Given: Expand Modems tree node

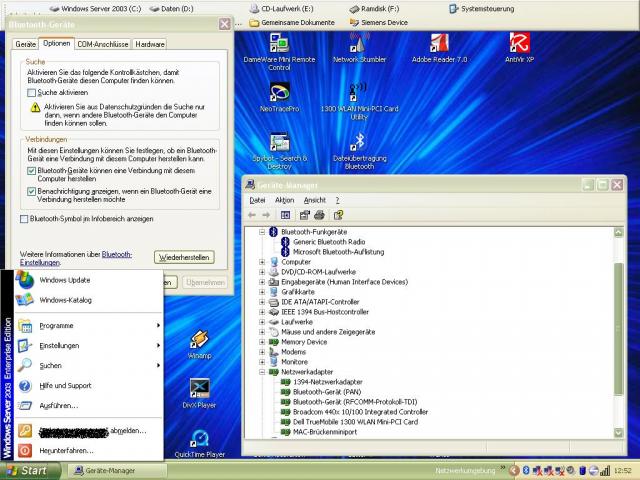Looking at the screenshot, I should pos(262,352).
